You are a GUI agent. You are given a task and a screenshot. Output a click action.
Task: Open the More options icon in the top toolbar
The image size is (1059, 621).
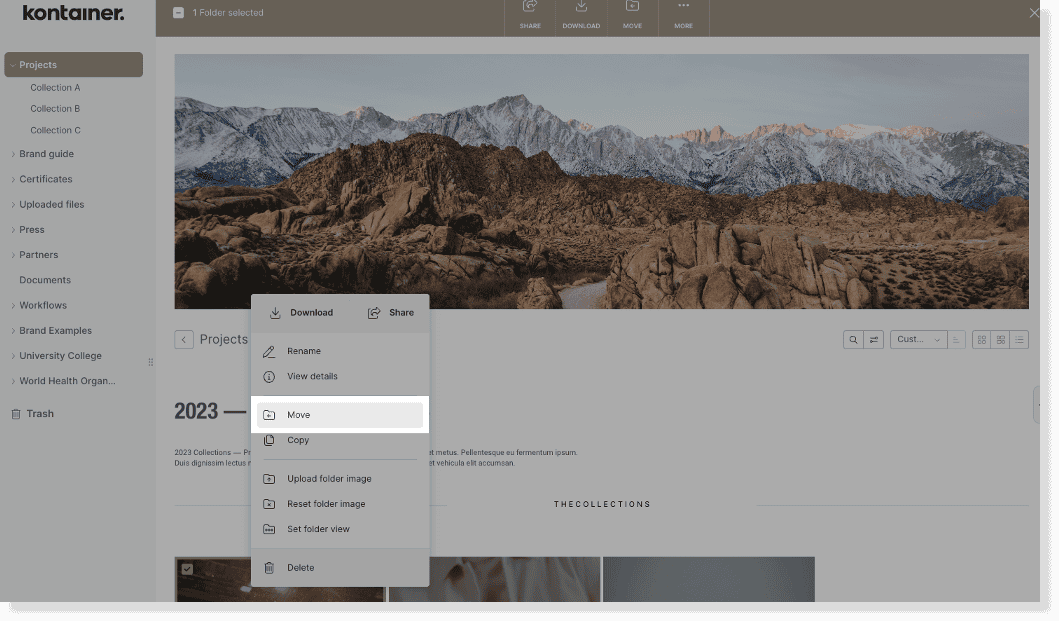pos(684,12)
